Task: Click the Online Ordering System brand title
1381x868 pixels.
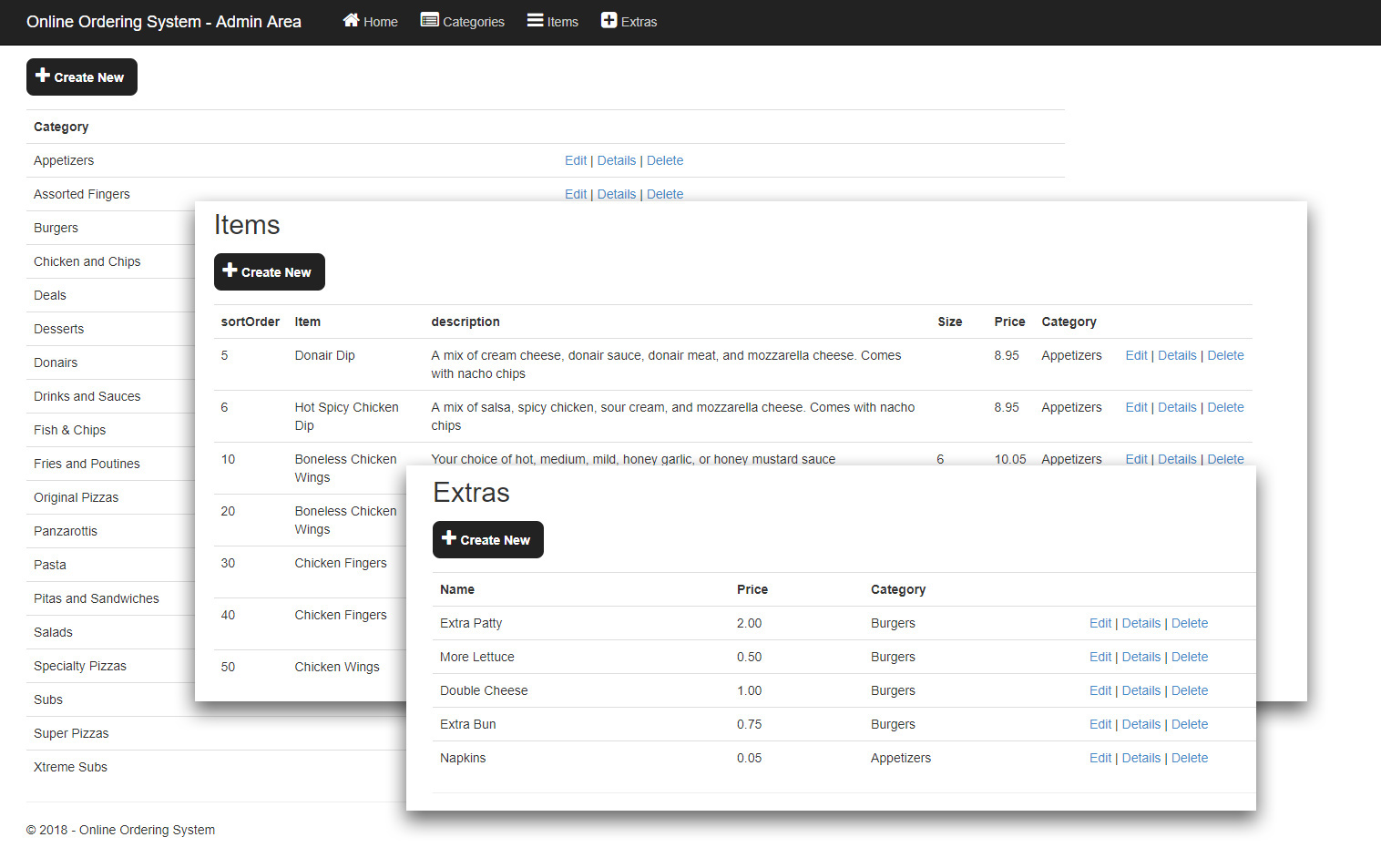Action: coord(164,22)
